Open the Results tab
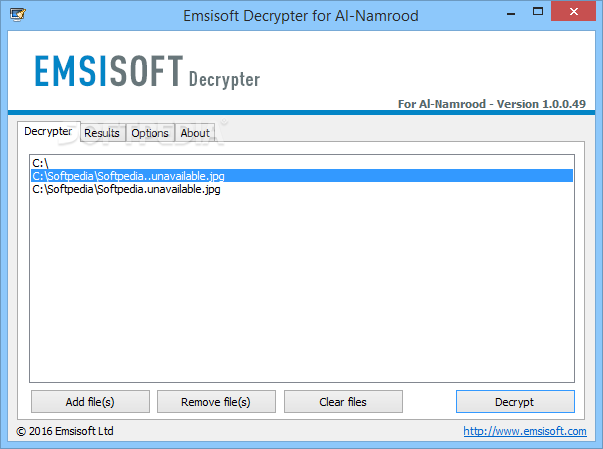Screen dimensions: 603x449 102,133
